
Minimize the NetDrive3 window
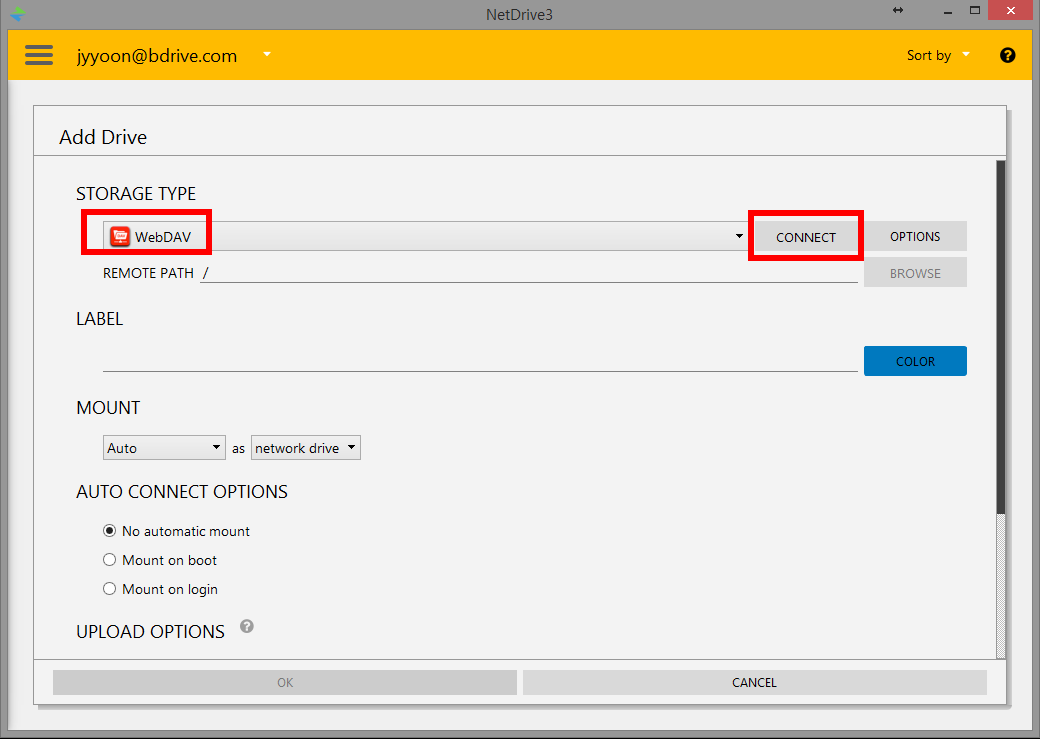[948, 11]
